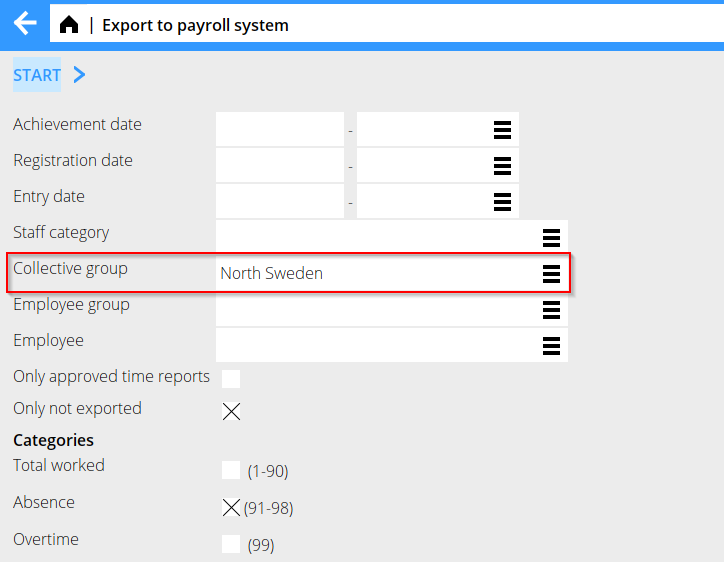Click the chevron next to START

click(80, 75)
